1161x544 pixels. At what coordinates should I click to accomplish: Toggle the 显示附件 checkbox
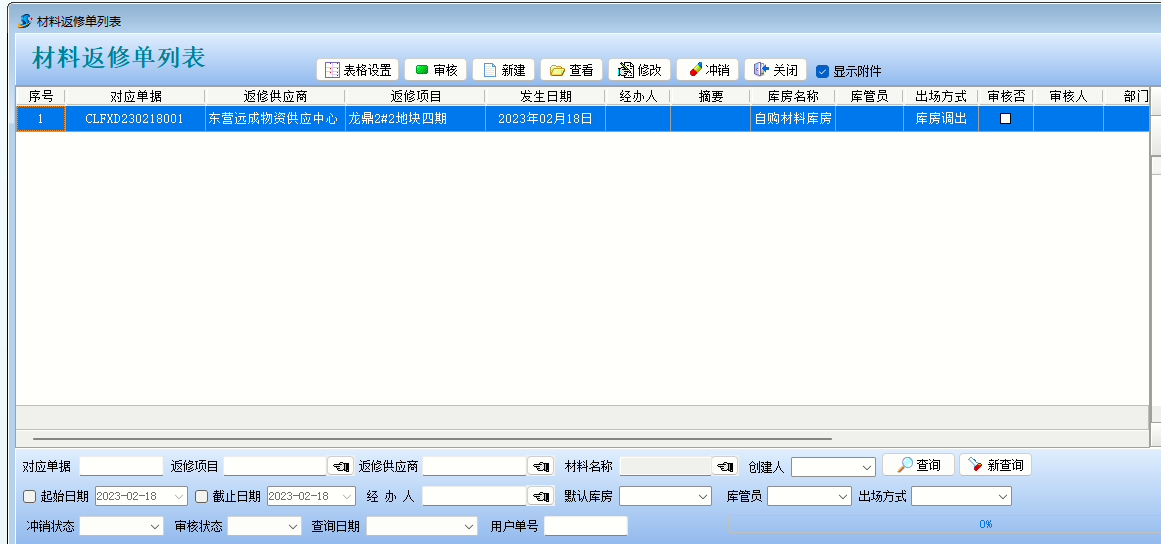[823, 71]
